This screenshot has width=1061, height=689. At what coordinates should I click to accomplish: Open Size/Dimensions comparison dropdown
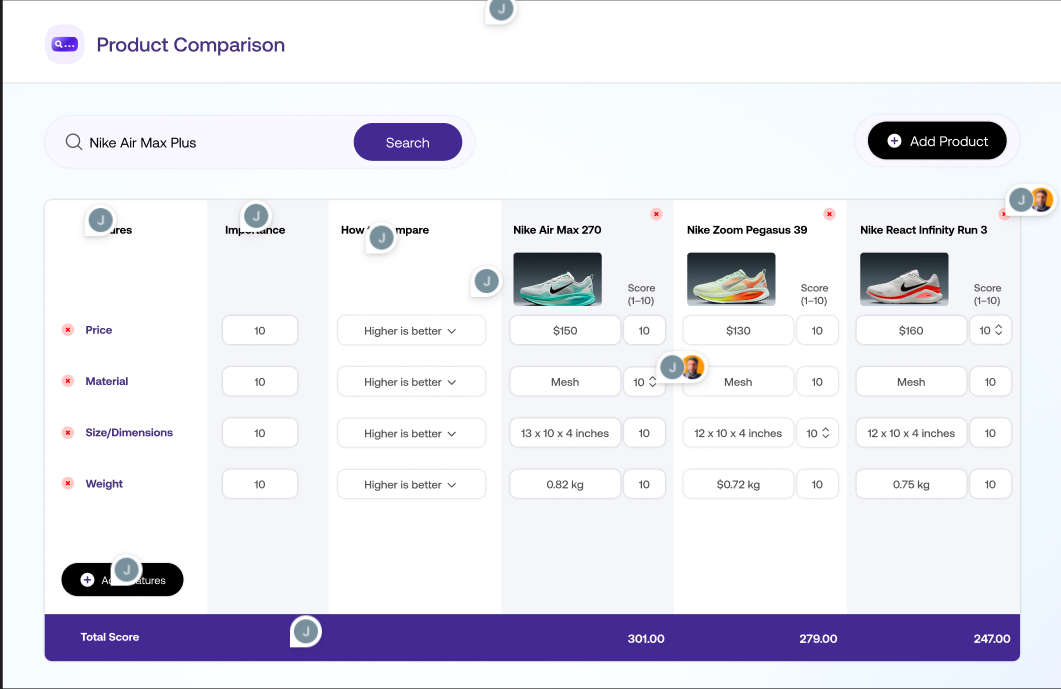click(x=411, y=433)
